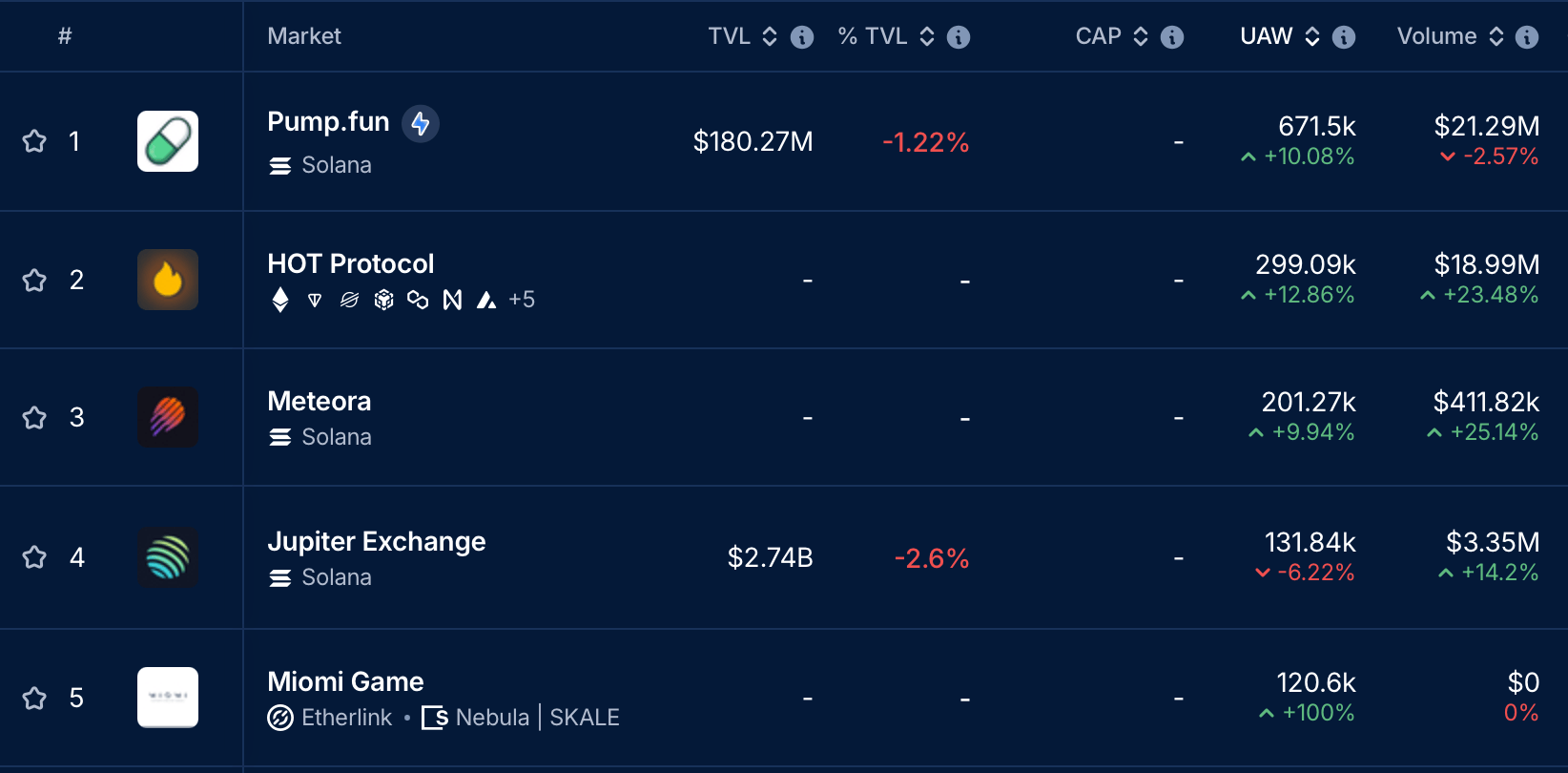1568x773 pixels.
Task: Select the Volume column header
Action: point(1436,36)
